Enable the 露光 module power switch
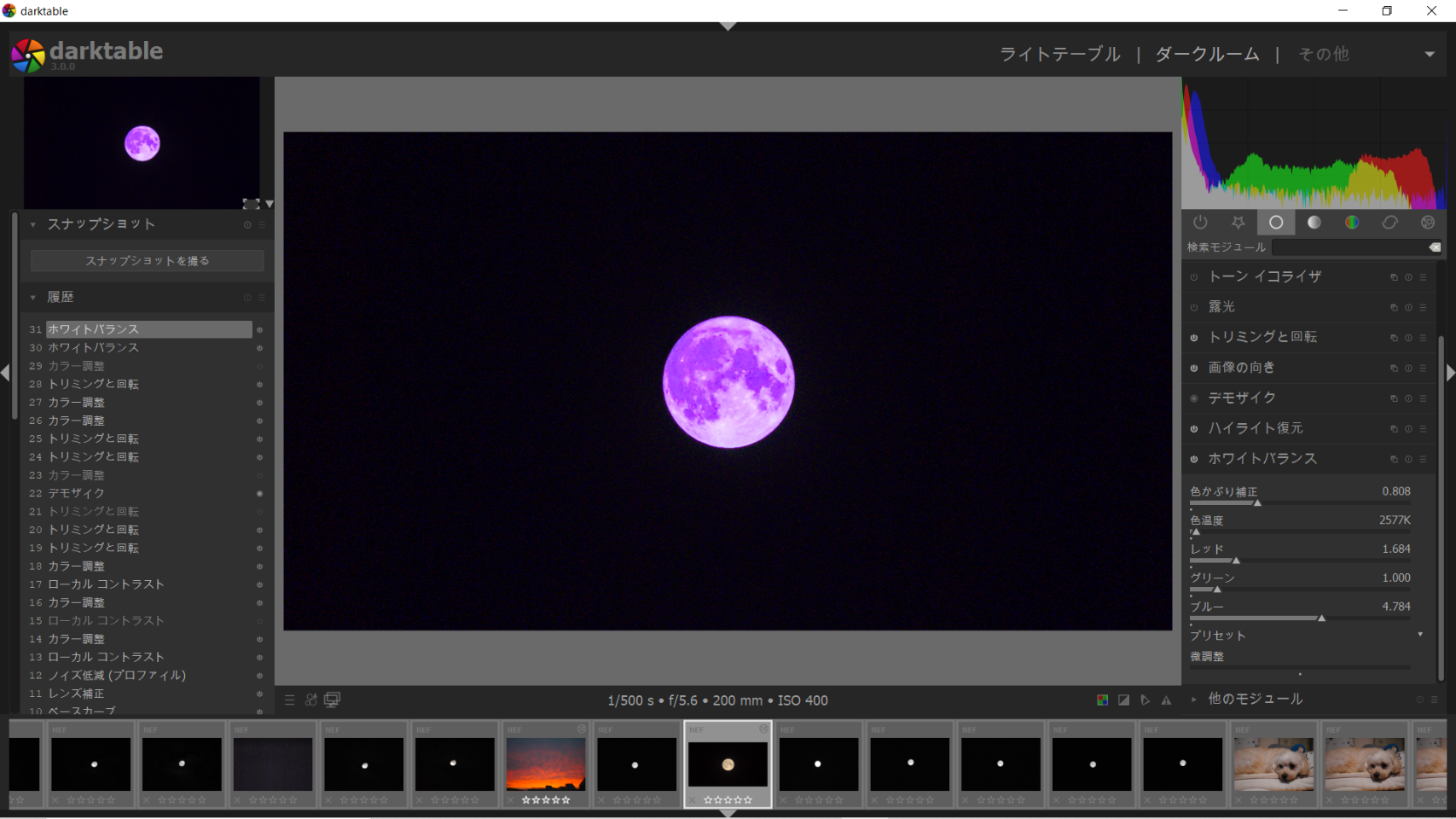 tap(1194, 307)
